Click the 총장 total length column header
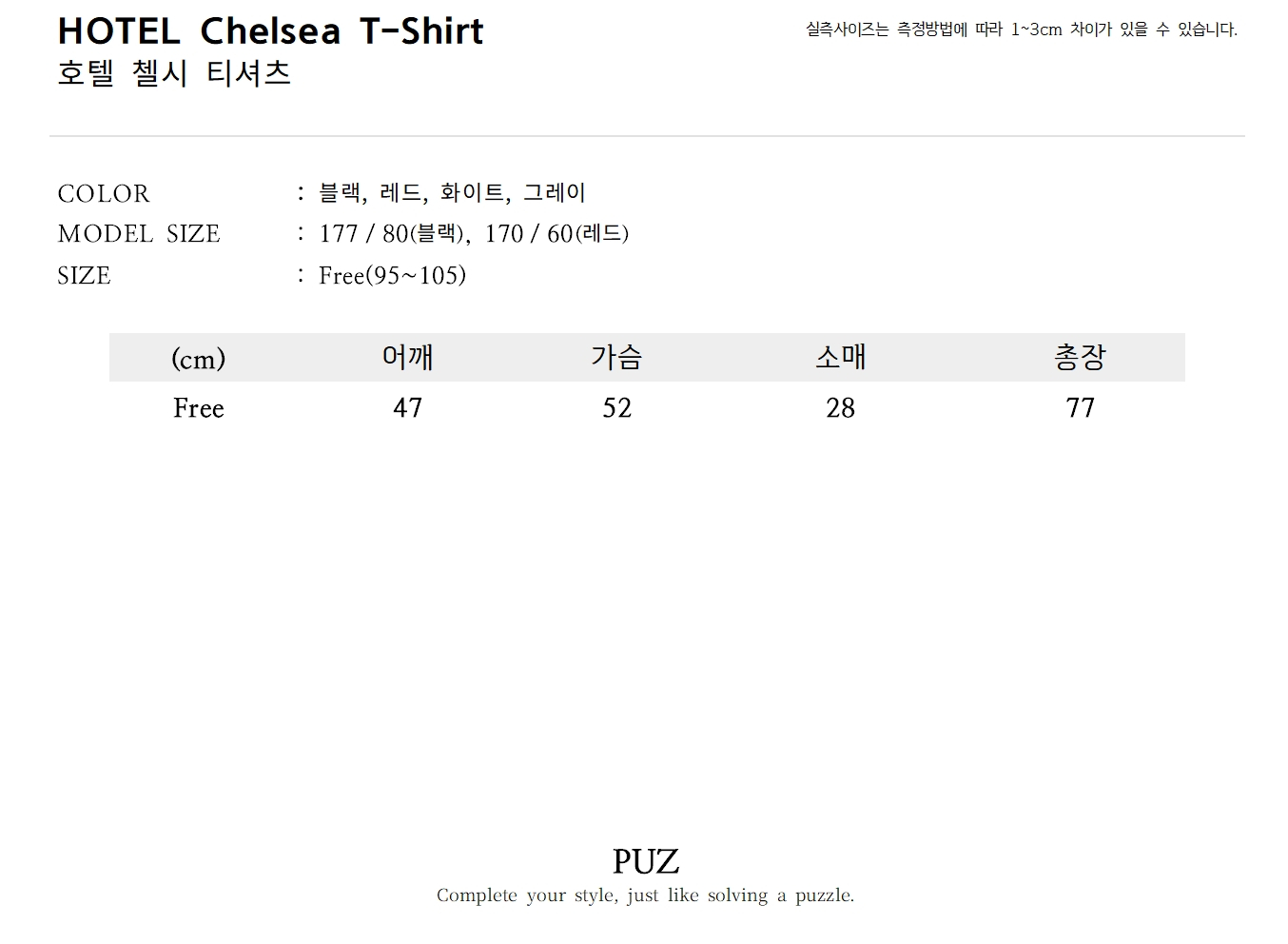Viewport: 1288px width, 944px height. point(1080,357)
